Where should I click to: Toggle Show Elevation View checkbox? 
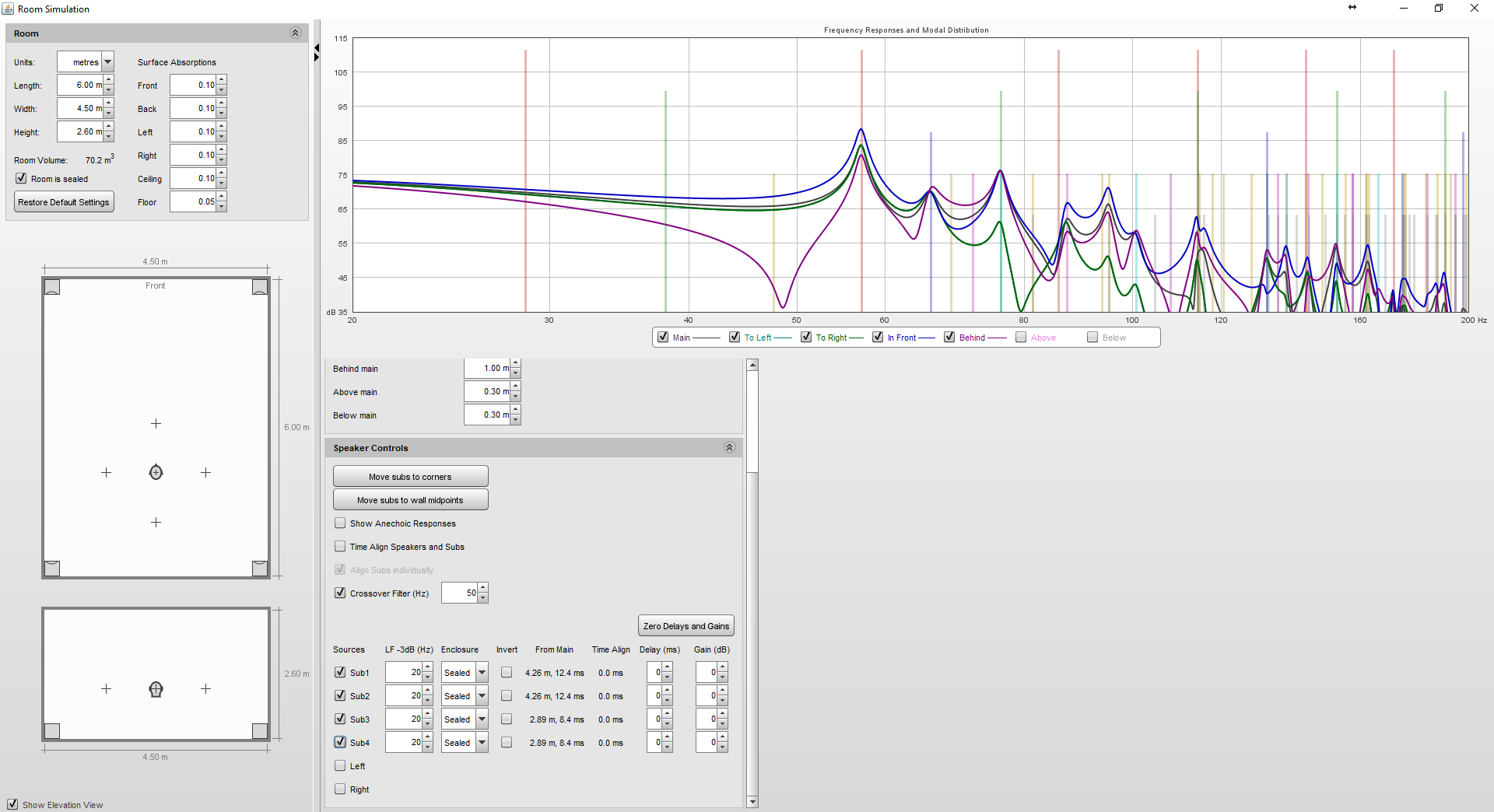[x=12, y=804]
